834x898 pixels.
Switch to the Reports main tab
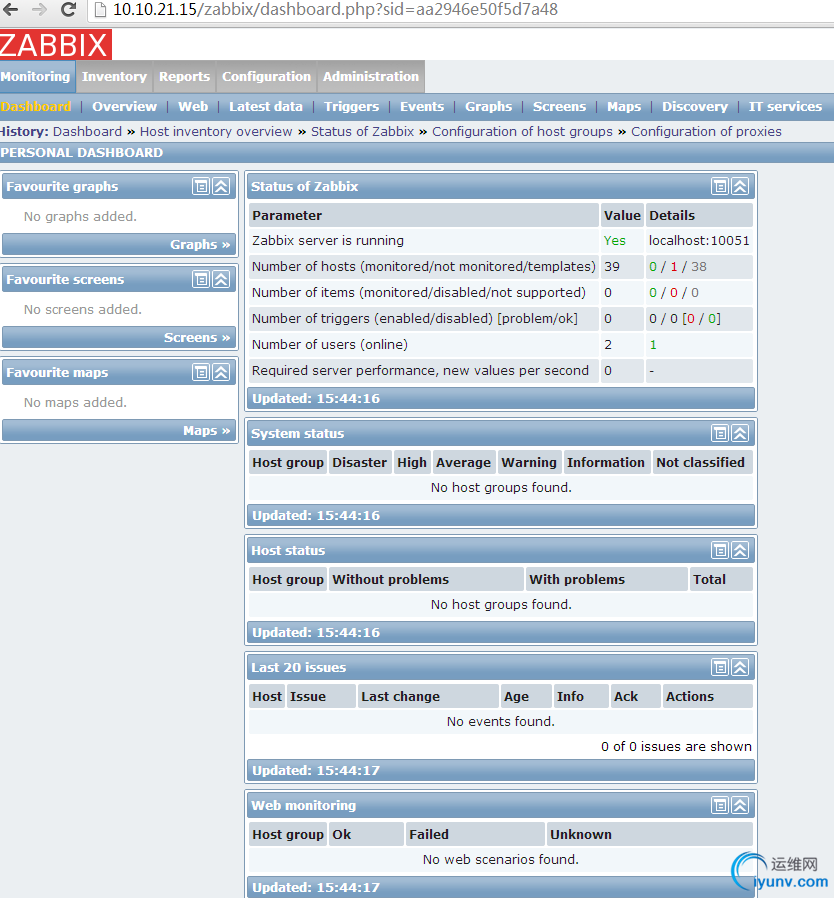[x=184, y=76]
